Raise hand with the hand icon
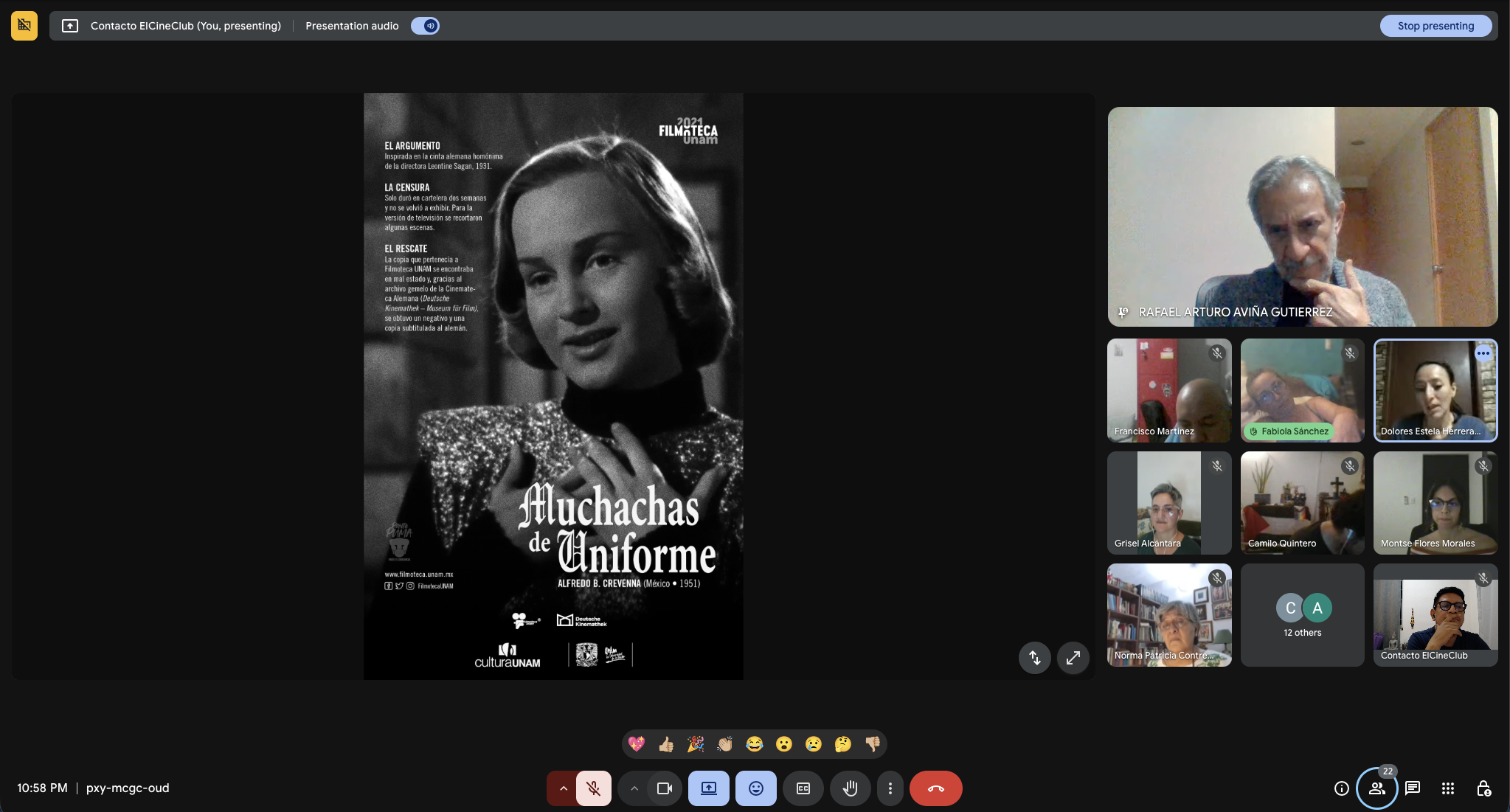 point(850,788)
